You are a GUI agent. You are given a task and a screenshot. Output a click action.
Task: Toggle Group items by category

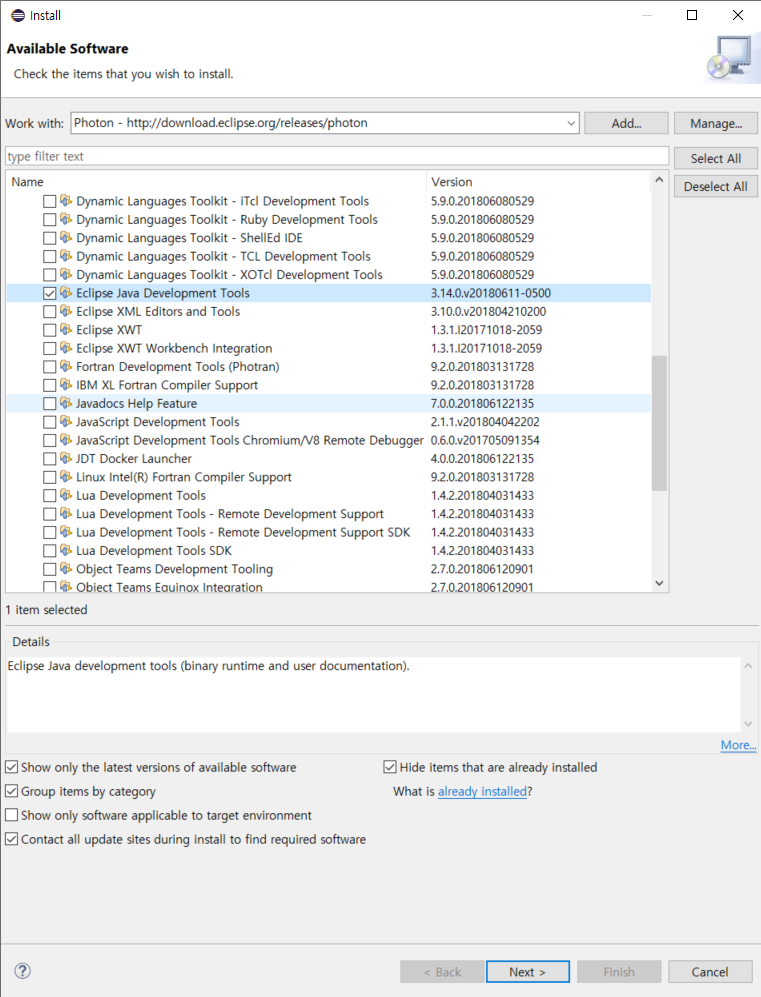pyautogui.click(x=11, y=792)
